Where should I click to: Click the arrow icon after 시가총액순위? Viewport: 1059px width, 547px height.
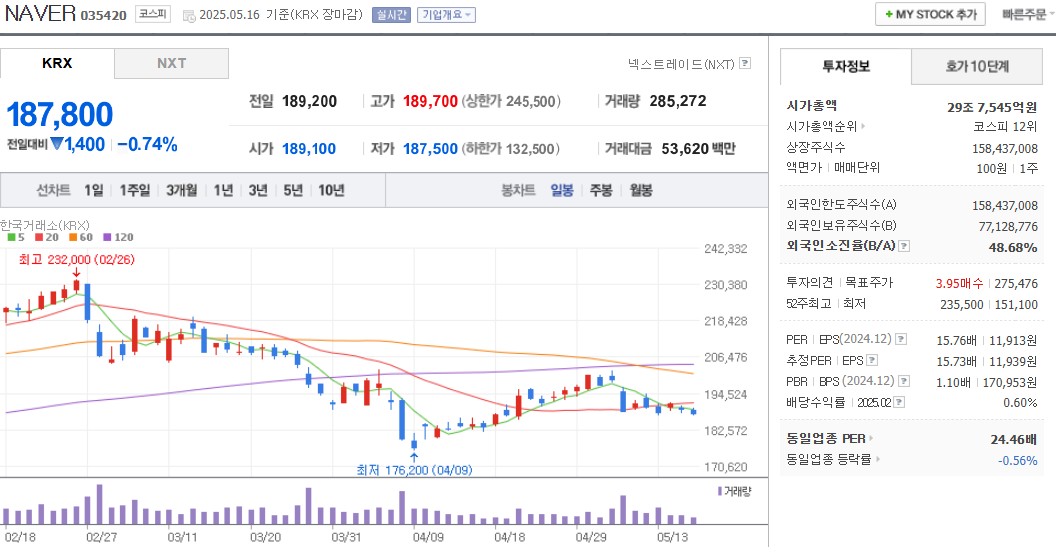(863, 126)
